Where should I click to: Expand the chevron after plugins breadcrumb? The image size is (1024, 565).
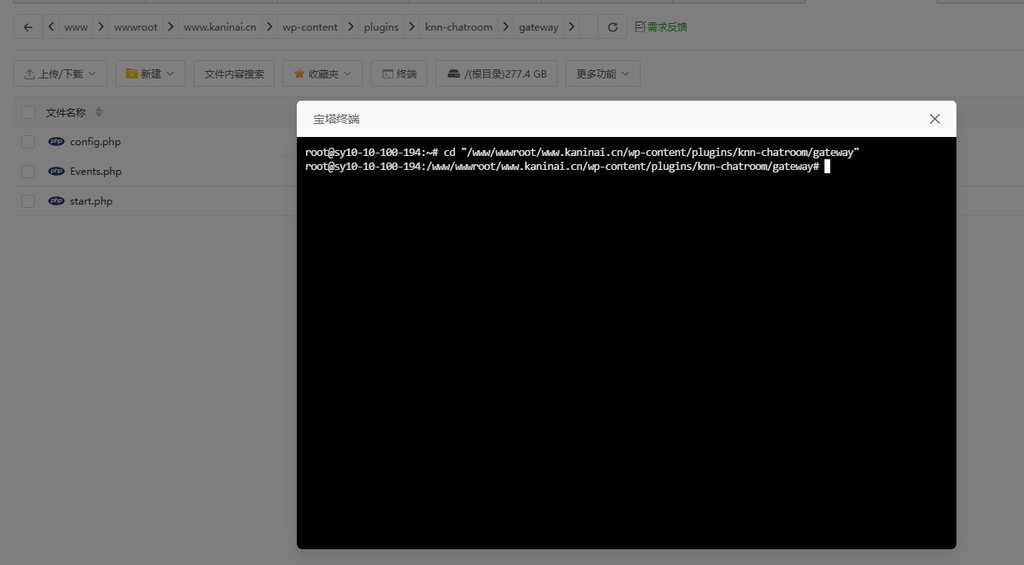[x=411, y=27]
